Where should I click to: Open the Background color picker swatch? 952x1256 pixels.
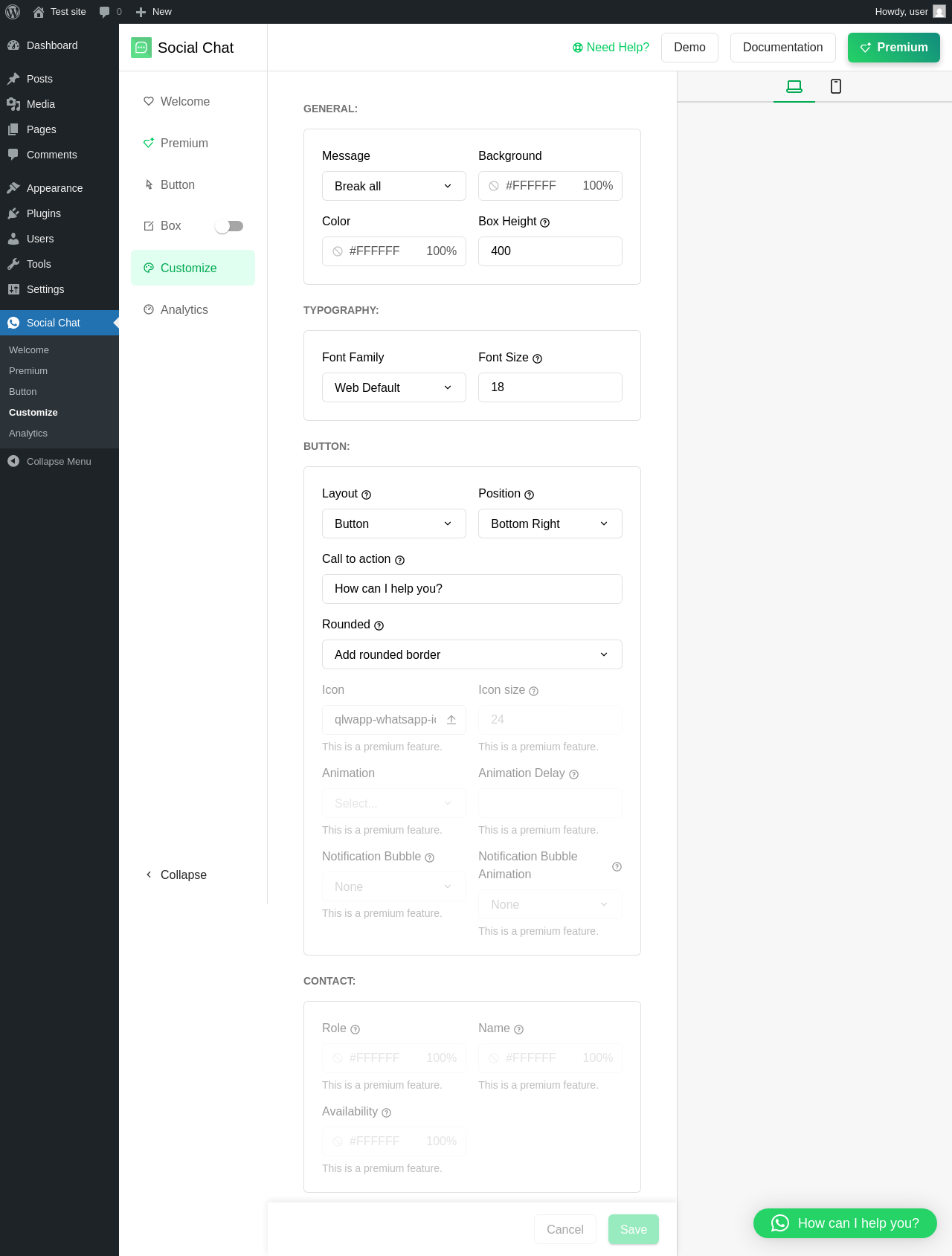pos(494,186)
